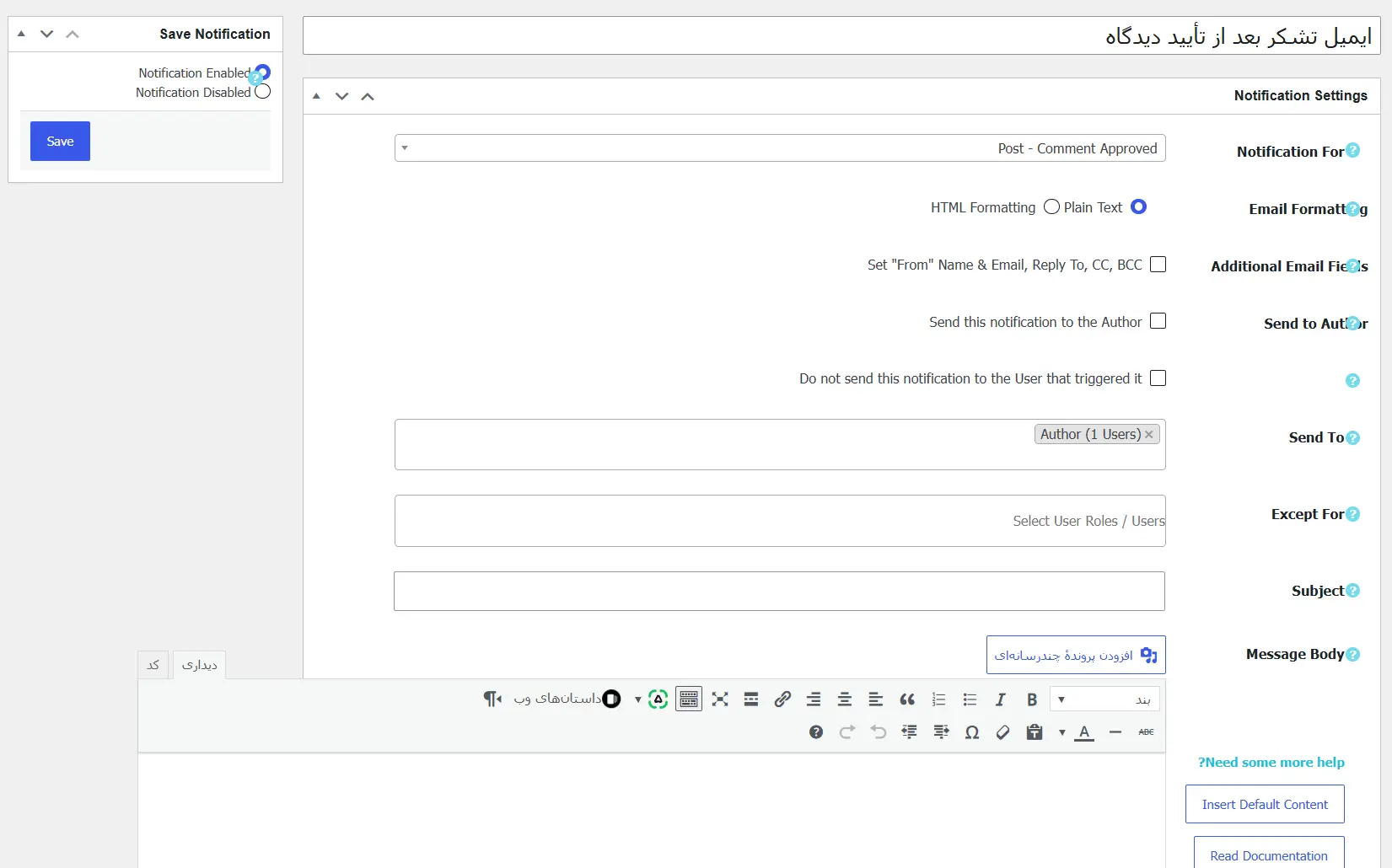Insert a horizontal line
Image resolution: width=1392 pixels, height=868 pixels.
tap(1115, 732)
